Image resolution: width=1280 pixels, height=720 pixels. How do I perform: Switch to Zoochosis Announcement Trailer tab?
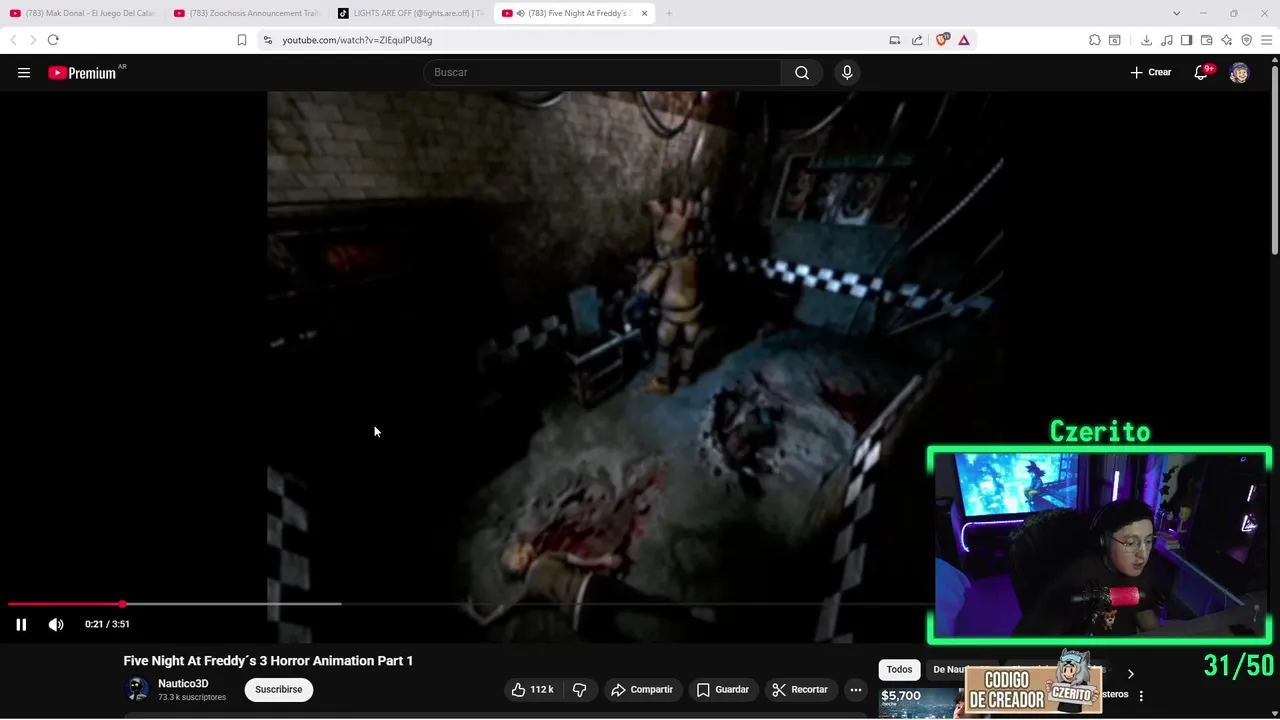coord(247,13)
